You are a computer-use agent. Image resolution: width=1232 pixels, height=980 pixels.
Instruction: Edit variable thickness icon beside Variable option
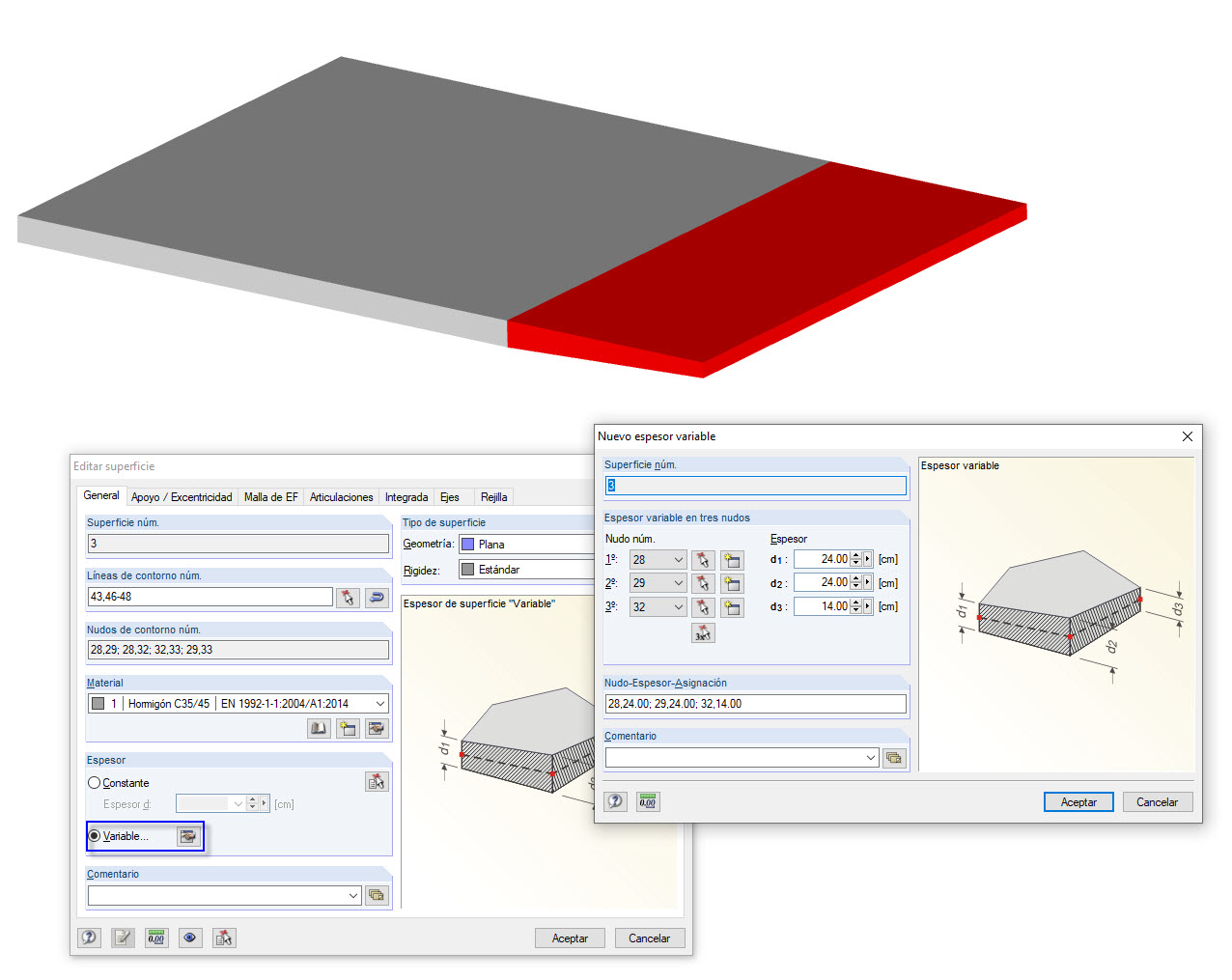point(188,836)
